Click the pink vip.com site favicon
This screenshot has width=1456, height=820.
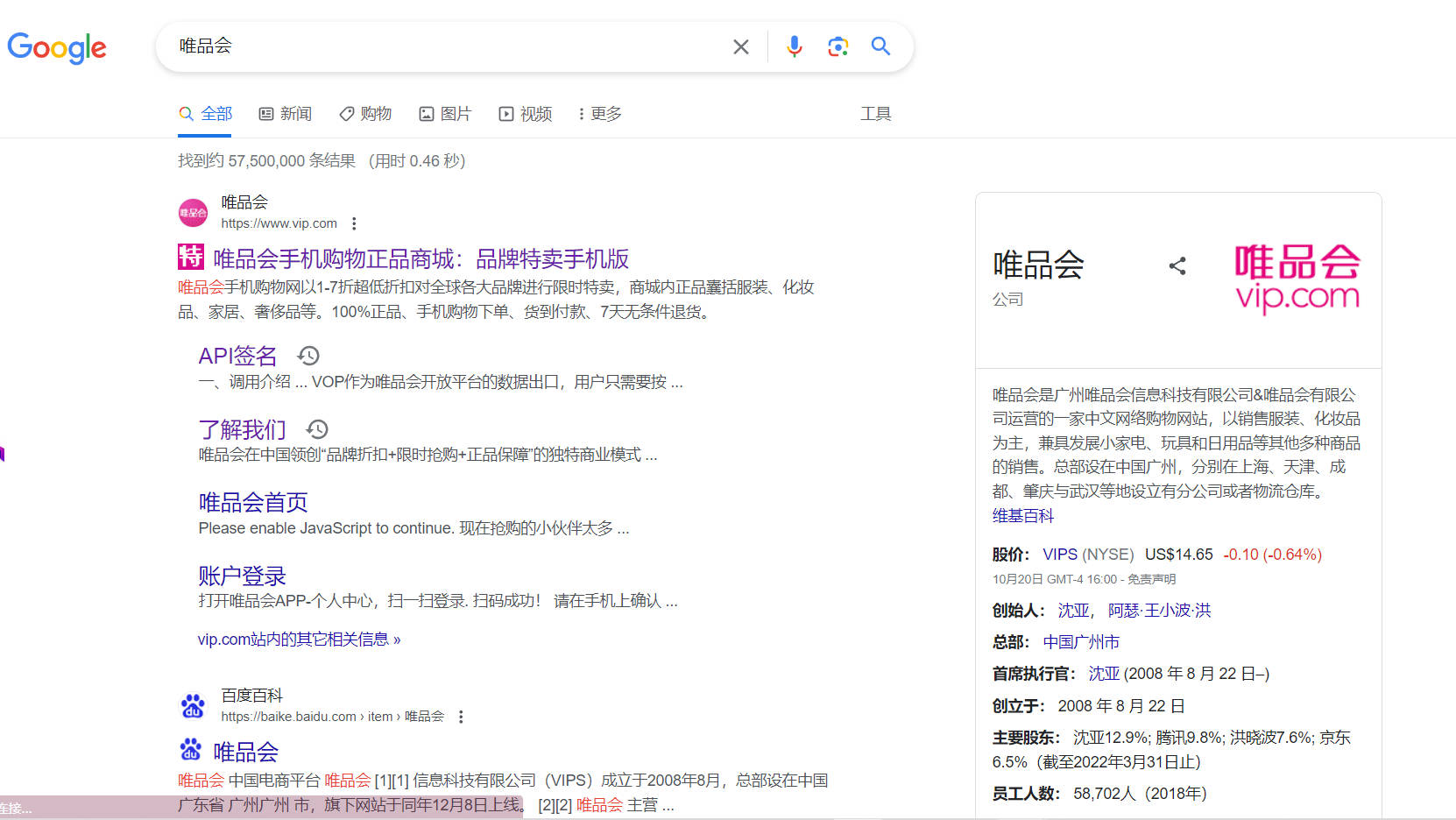pyautogui.click(x=193, y=213)
